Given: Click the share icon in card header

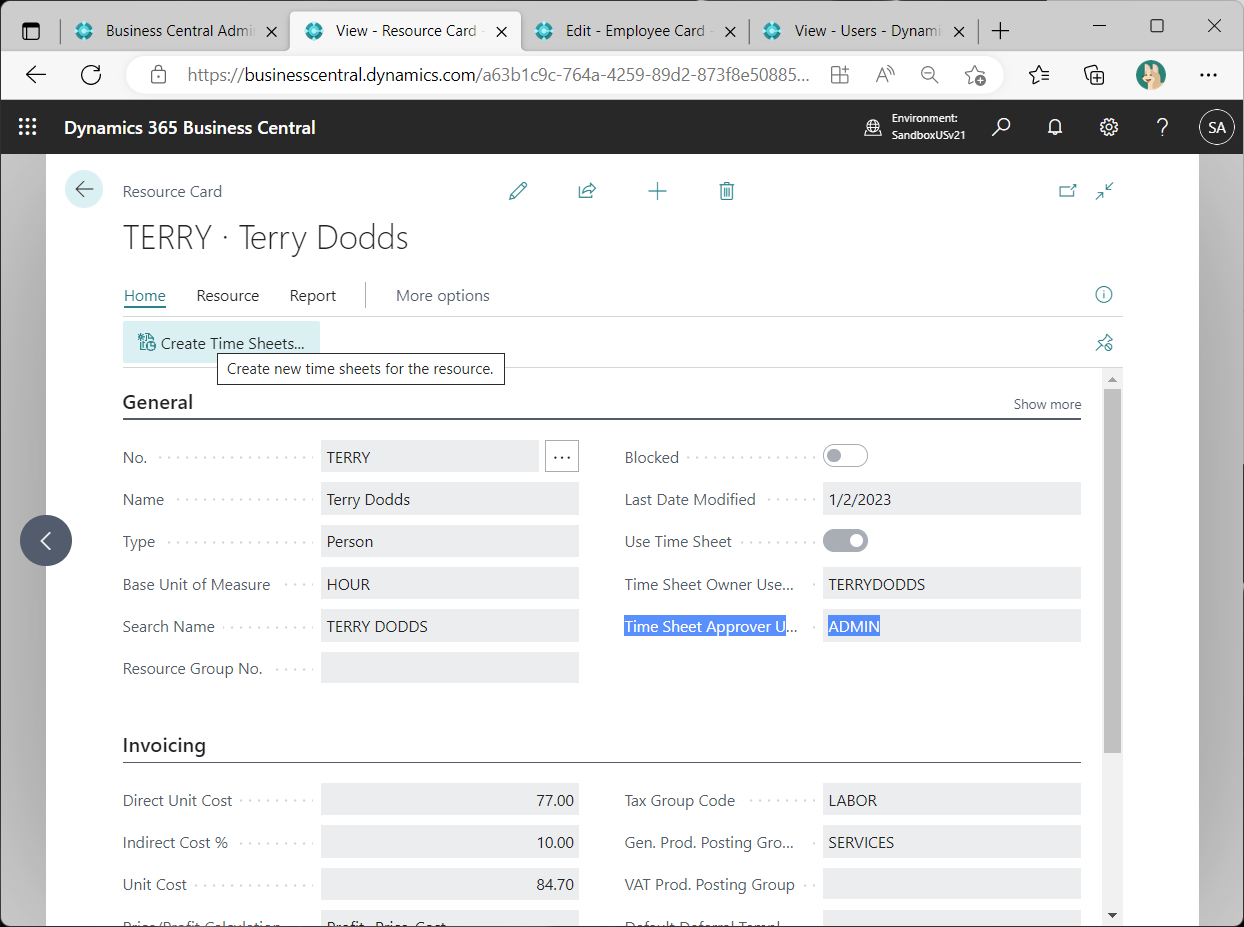Looking at the screenshot, I should [x=587, y=191].
